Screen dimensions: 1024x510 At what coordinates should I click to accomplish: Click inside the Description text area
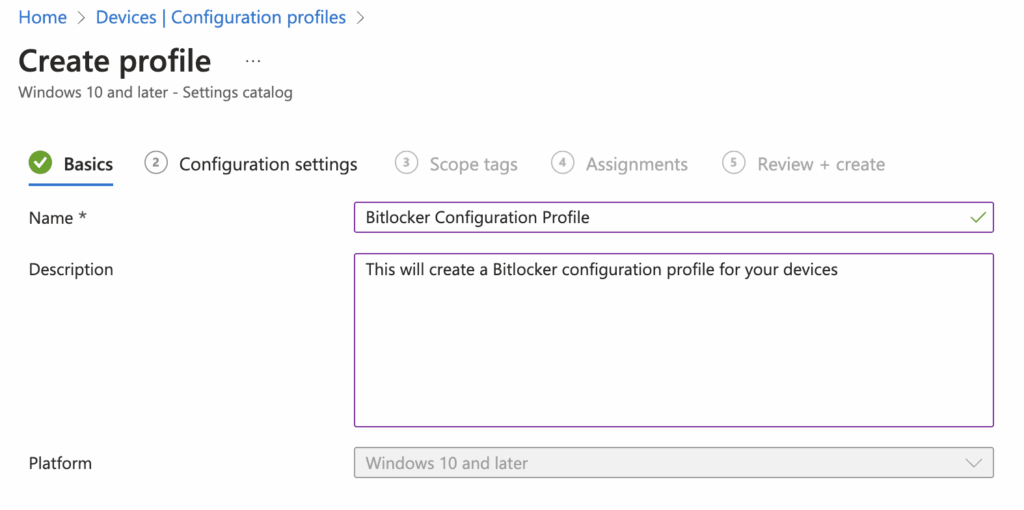point(673,340)
